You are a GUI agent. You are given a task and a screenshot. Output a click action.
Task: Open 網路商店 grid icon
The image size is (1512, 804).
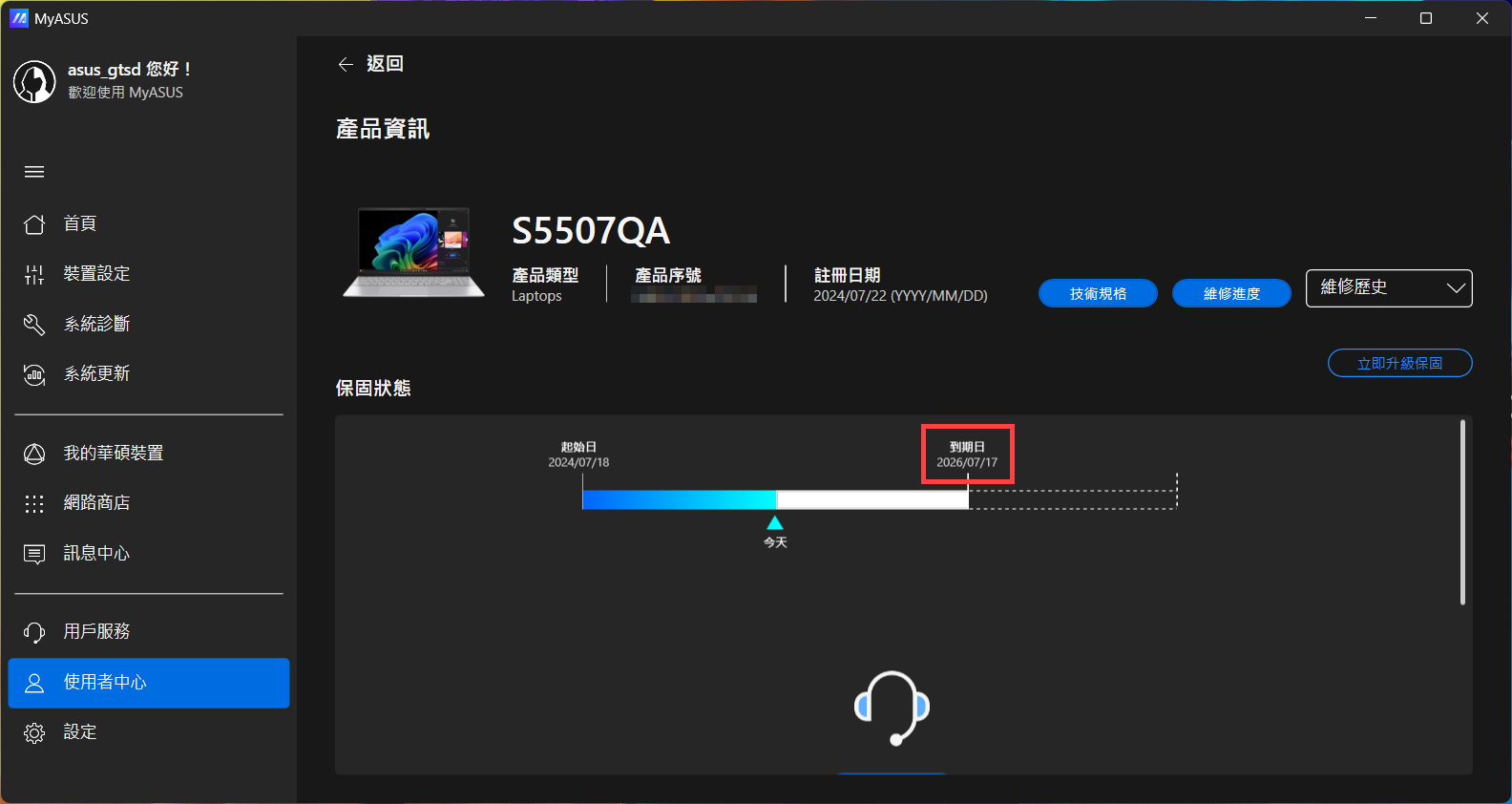tap(34, 503)
